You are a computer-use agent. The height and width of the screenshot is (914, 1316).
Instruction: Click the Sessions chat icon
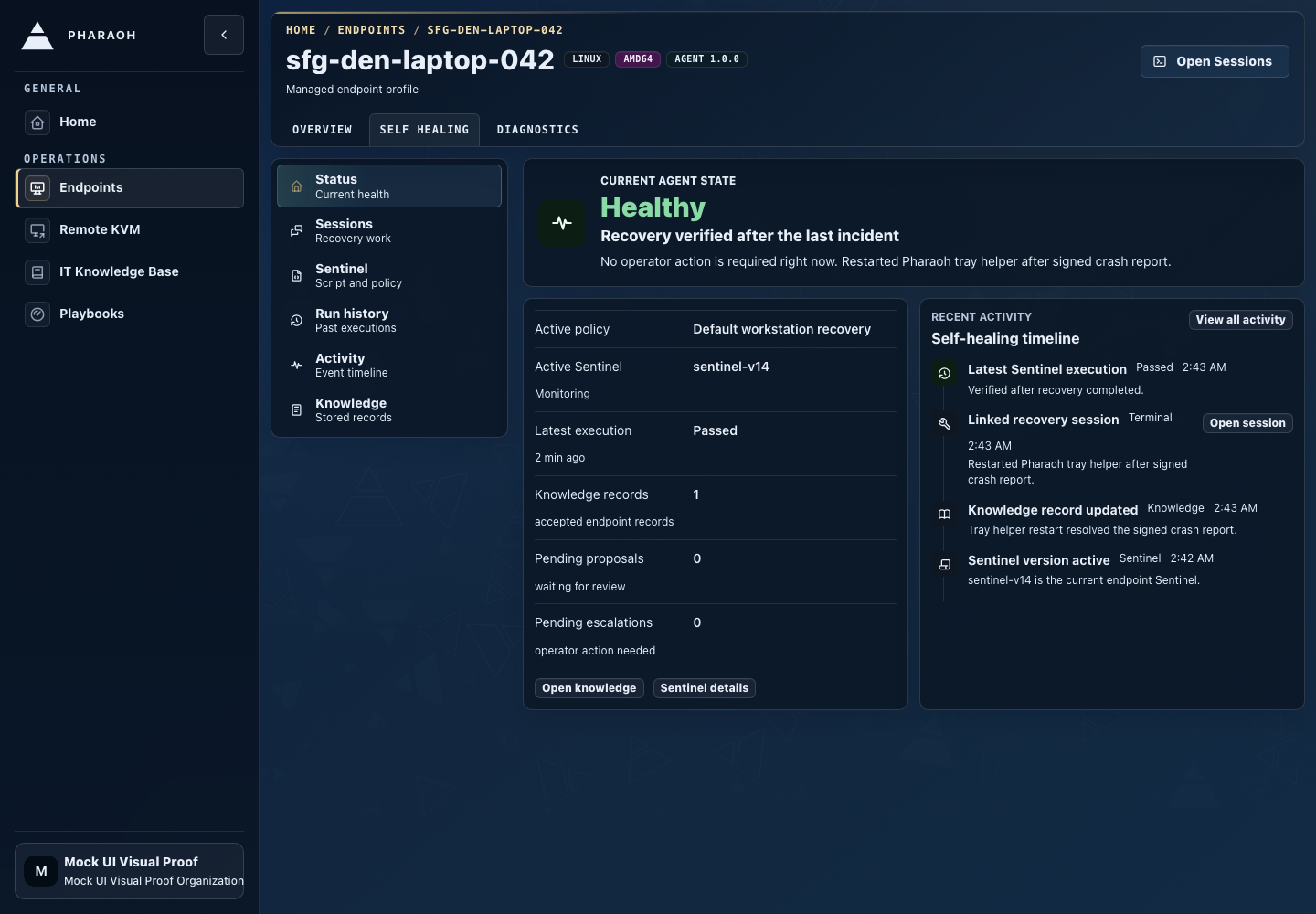[x=296, y=231]
